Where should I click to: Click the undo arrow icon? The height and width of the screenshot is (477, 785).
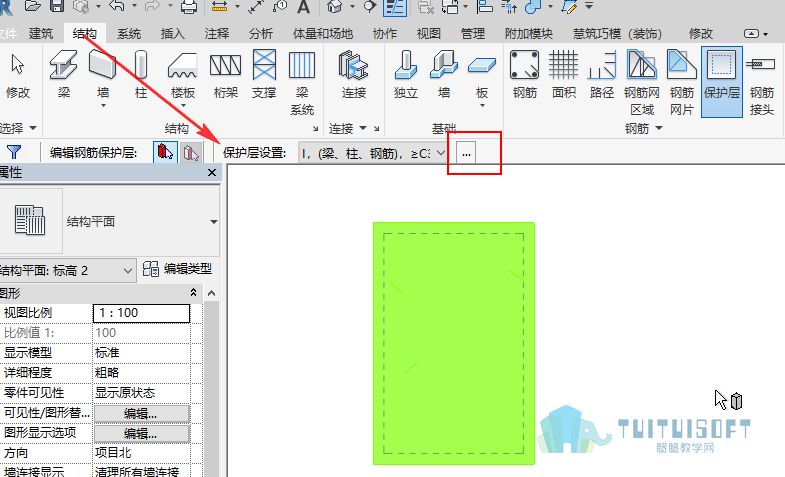[x=116, y=6]
